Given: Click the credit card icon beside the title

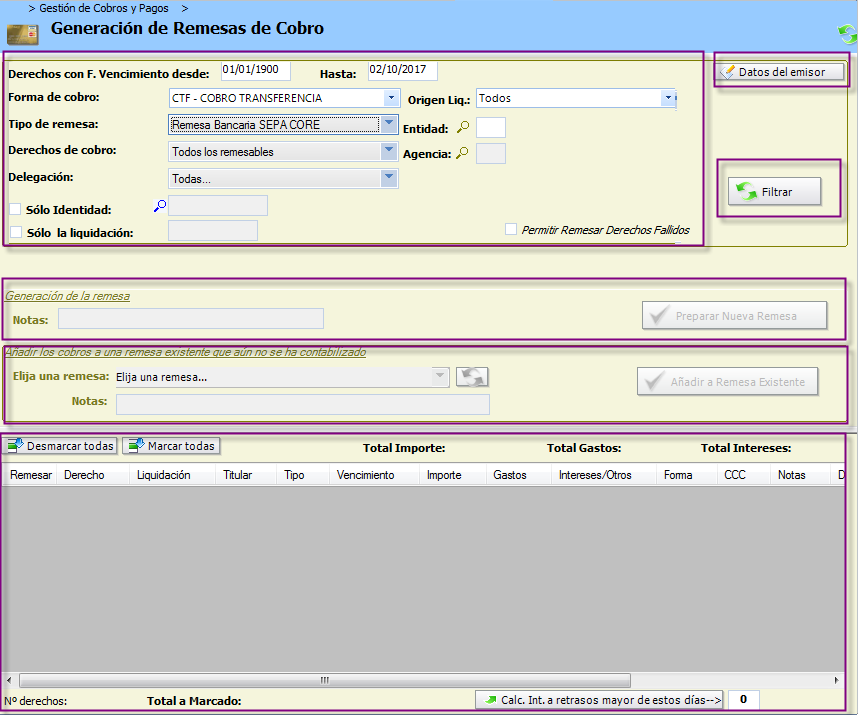Looking at the screenshot, I should tap(22, 34).
